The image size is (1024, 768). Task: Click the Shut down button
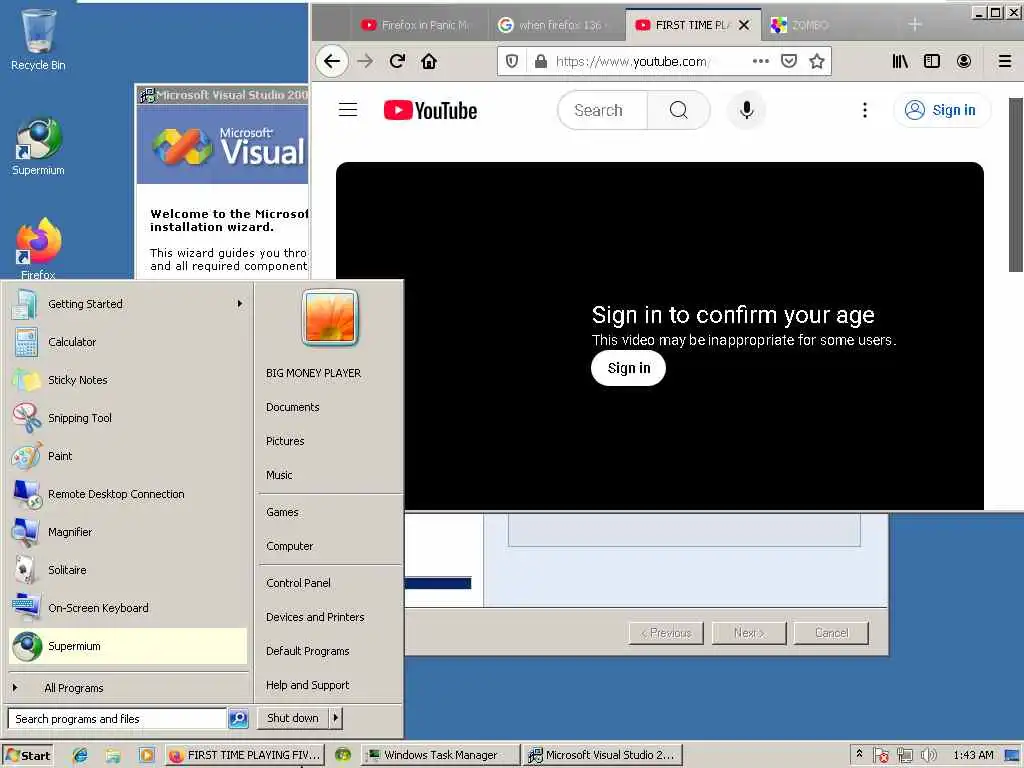coord(293,718)
